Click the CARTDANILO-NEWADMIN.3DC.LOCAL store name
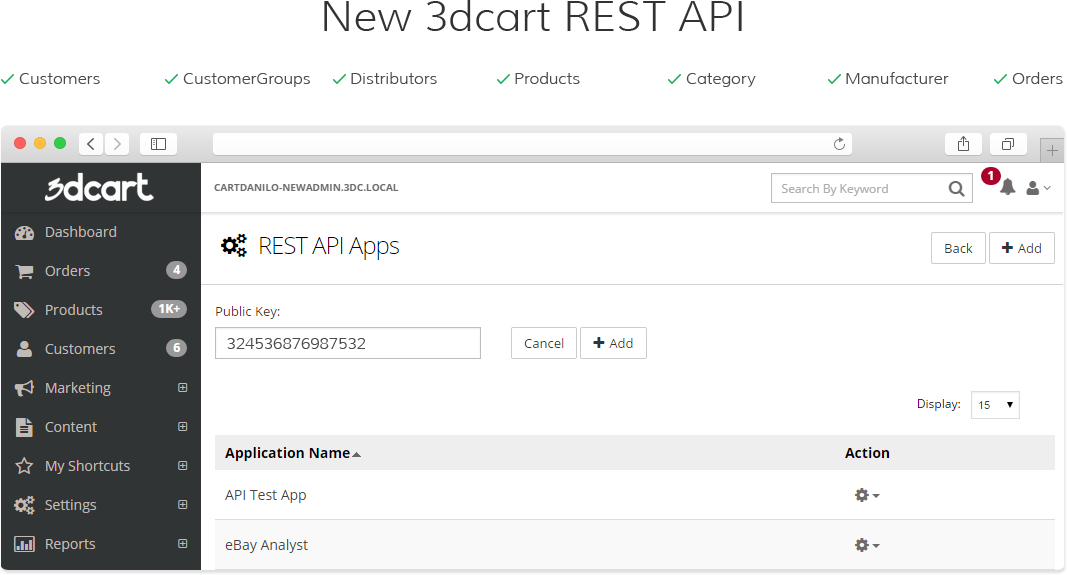1067x575 pixels. pos(306,188)
